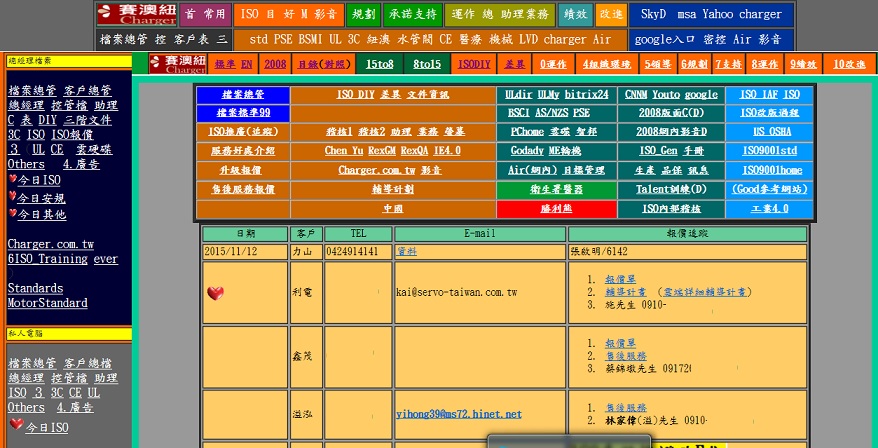Open the 6ISO_Training link in the sidebar
The height and width of the screenshot is (448, 878).
pos(48,259)
